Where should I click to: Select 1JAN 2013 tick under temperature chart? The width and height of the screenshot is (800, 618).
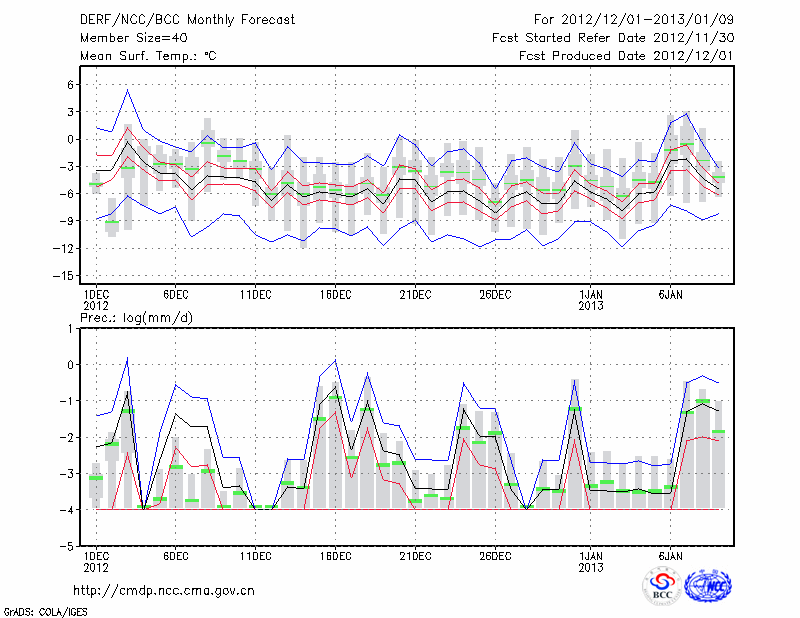point(591,299)
